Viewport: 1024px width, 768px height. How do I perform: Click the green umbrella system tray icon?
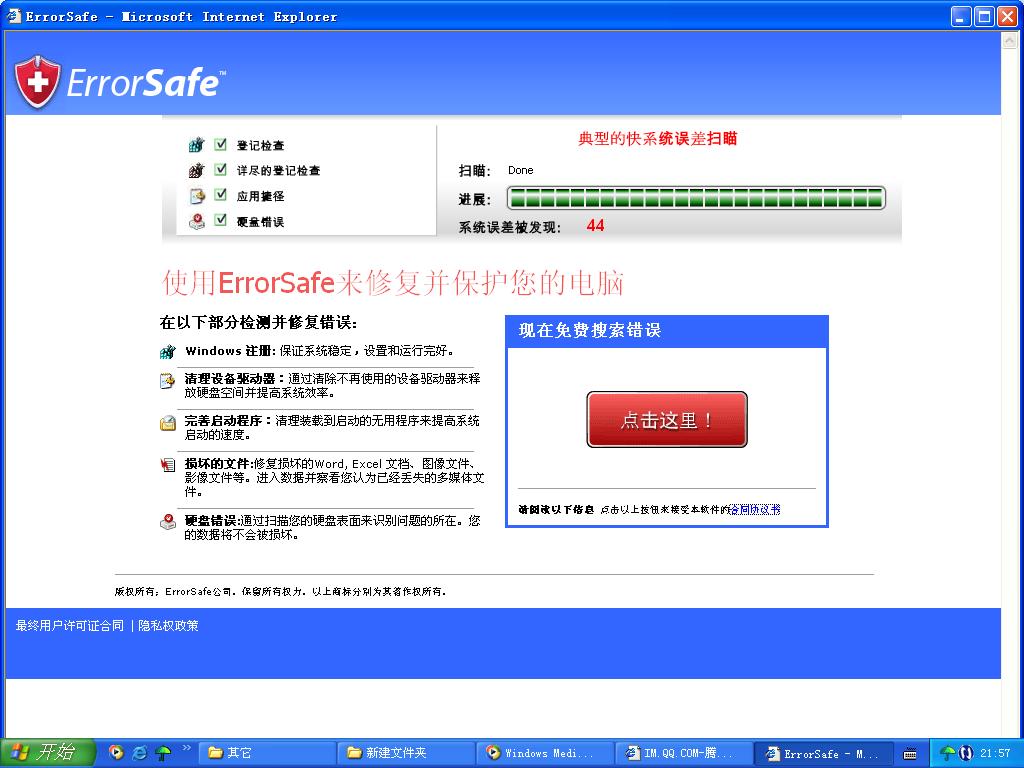948,753
